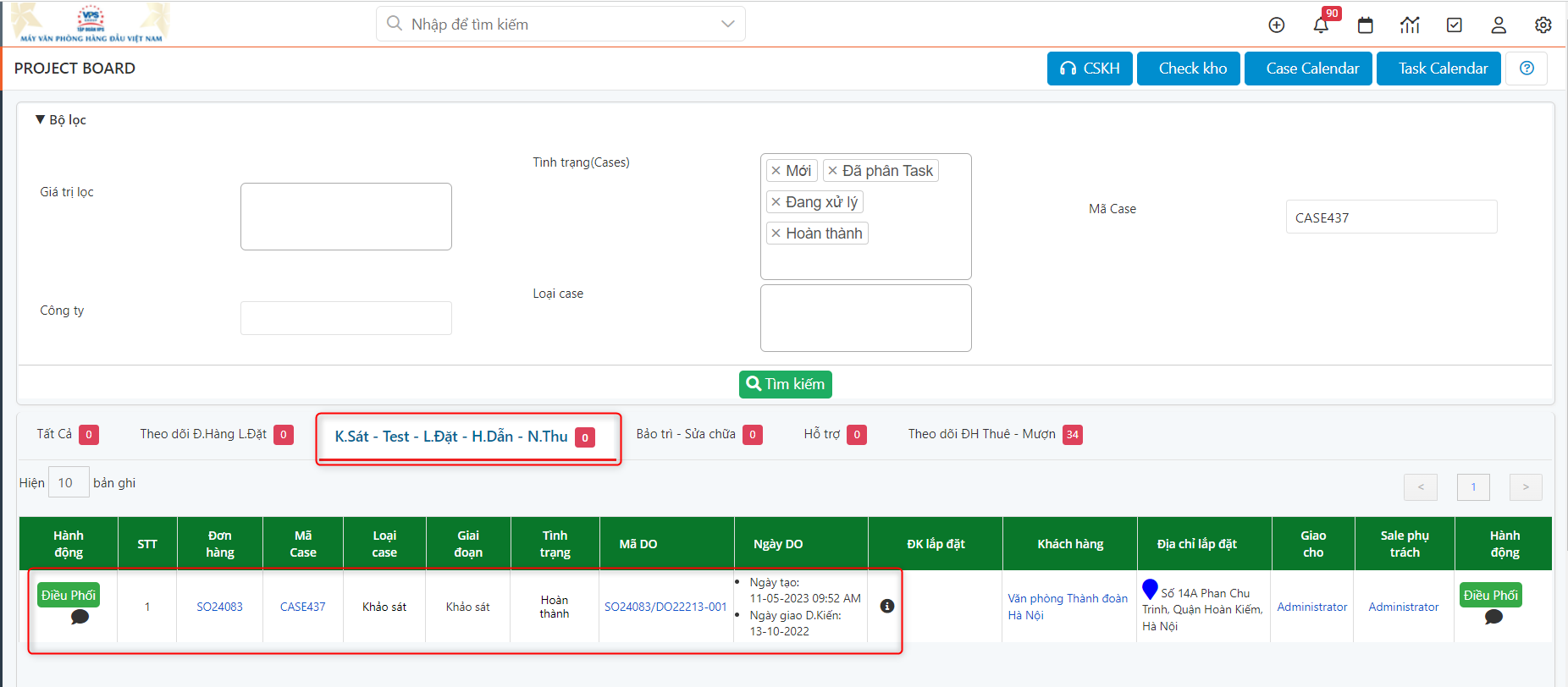Sort by Ngày DO column header
The width and height of the screenshot is (1568, 687).
801,544
